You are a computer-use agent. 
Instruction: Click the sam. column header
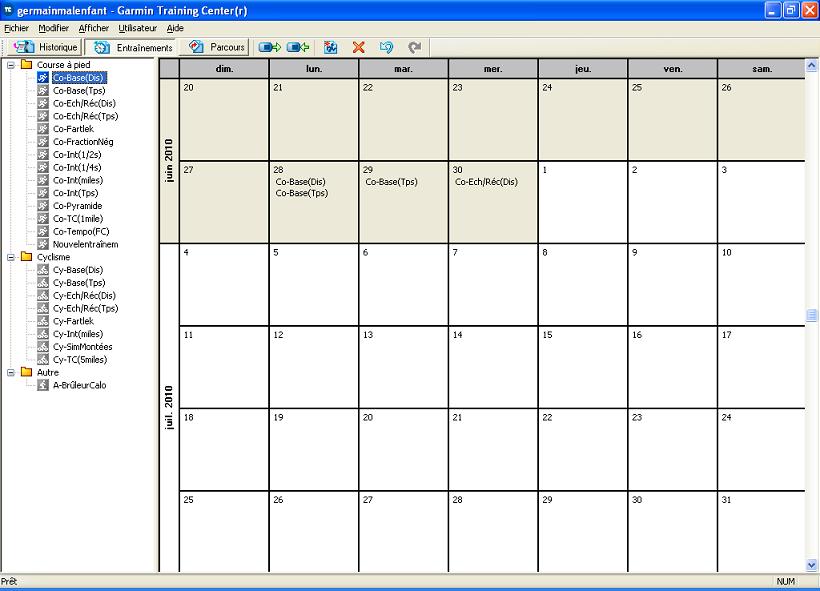click(x=761, y=69)
